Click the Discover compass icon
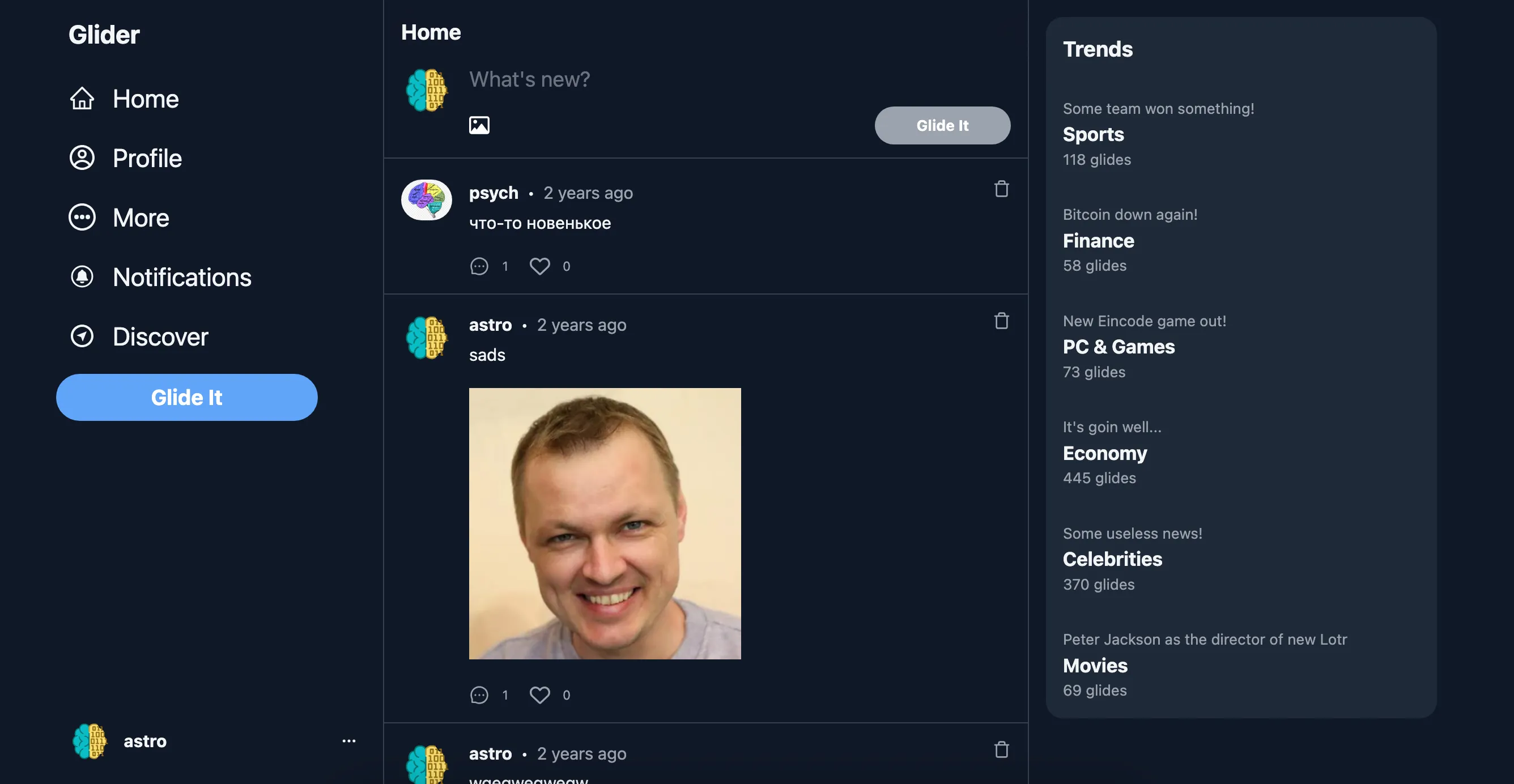This screenshot has height=784, width=1514. click(x=82, y=336)
